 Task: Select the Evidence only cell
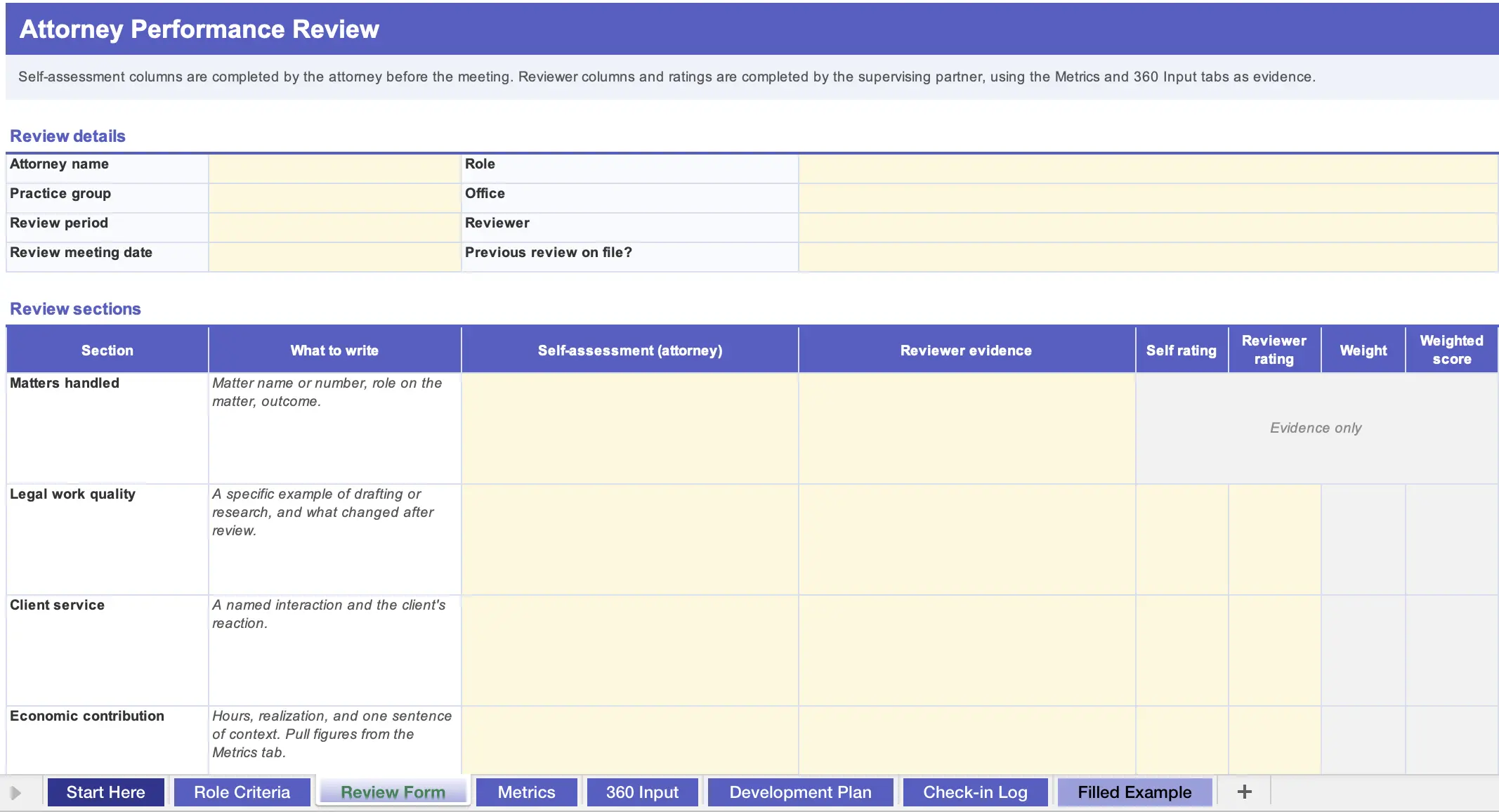(1316, 428)
